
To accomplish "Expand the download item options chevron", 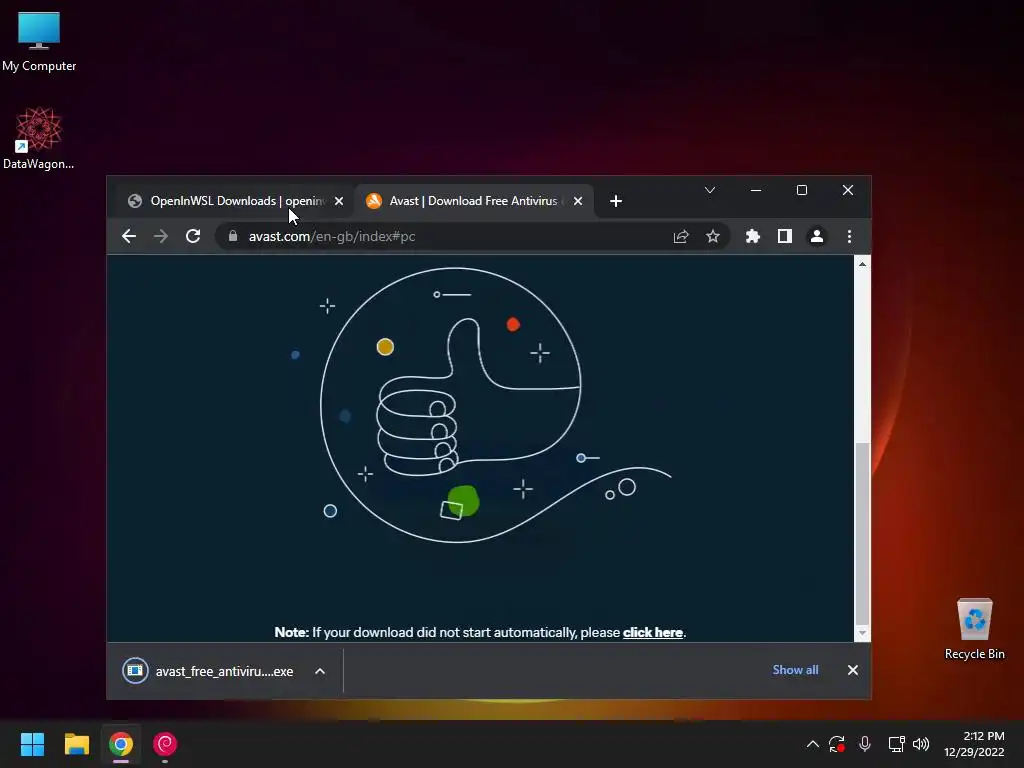I will pos(320,671).
